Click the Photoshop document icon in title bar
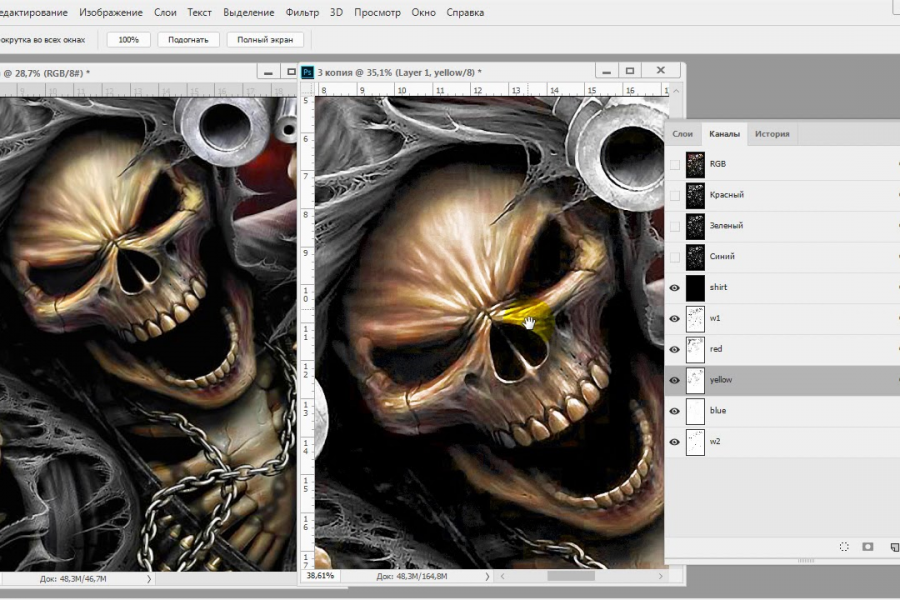This screenshot has height=600, width=900. tap(308, 72)
